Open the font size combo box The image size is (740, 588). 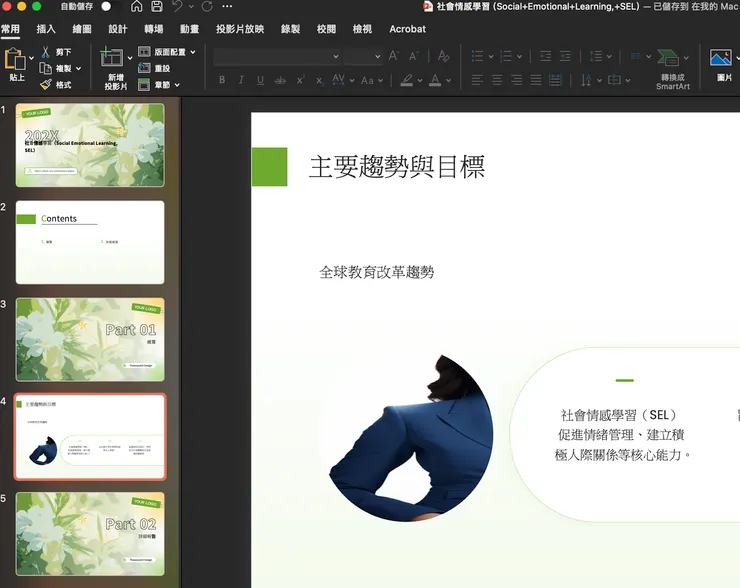click(362, 57)
